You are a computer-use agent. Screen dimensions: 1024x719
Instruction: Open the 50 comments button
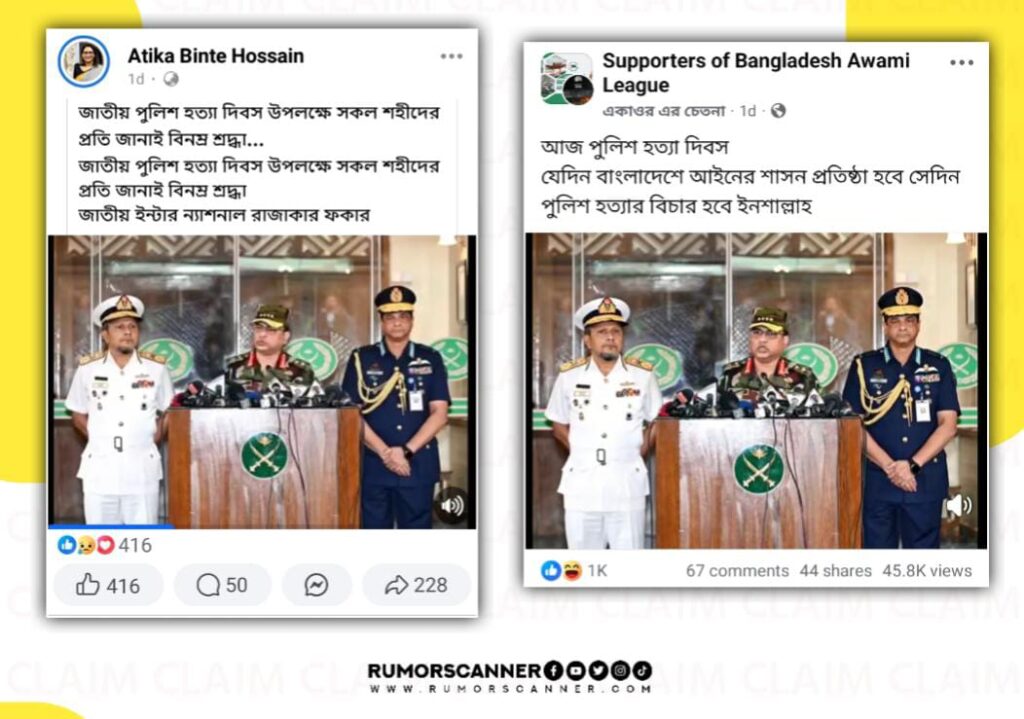pyautogui.click(x=222, y=585)
